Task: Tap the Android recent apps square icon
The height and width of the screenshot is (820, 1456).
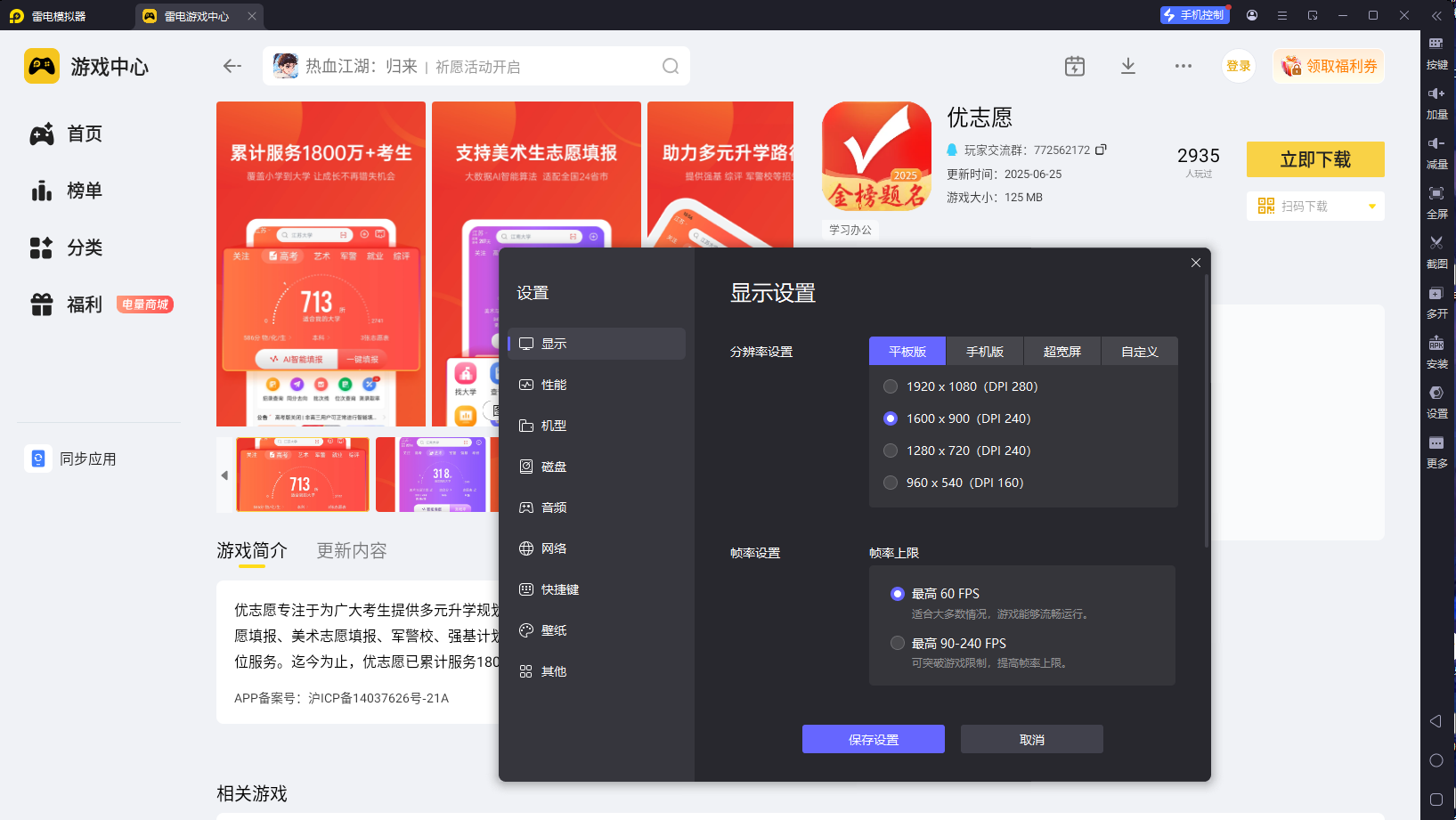Action: pyautogui.click(x=1436, y=800)
